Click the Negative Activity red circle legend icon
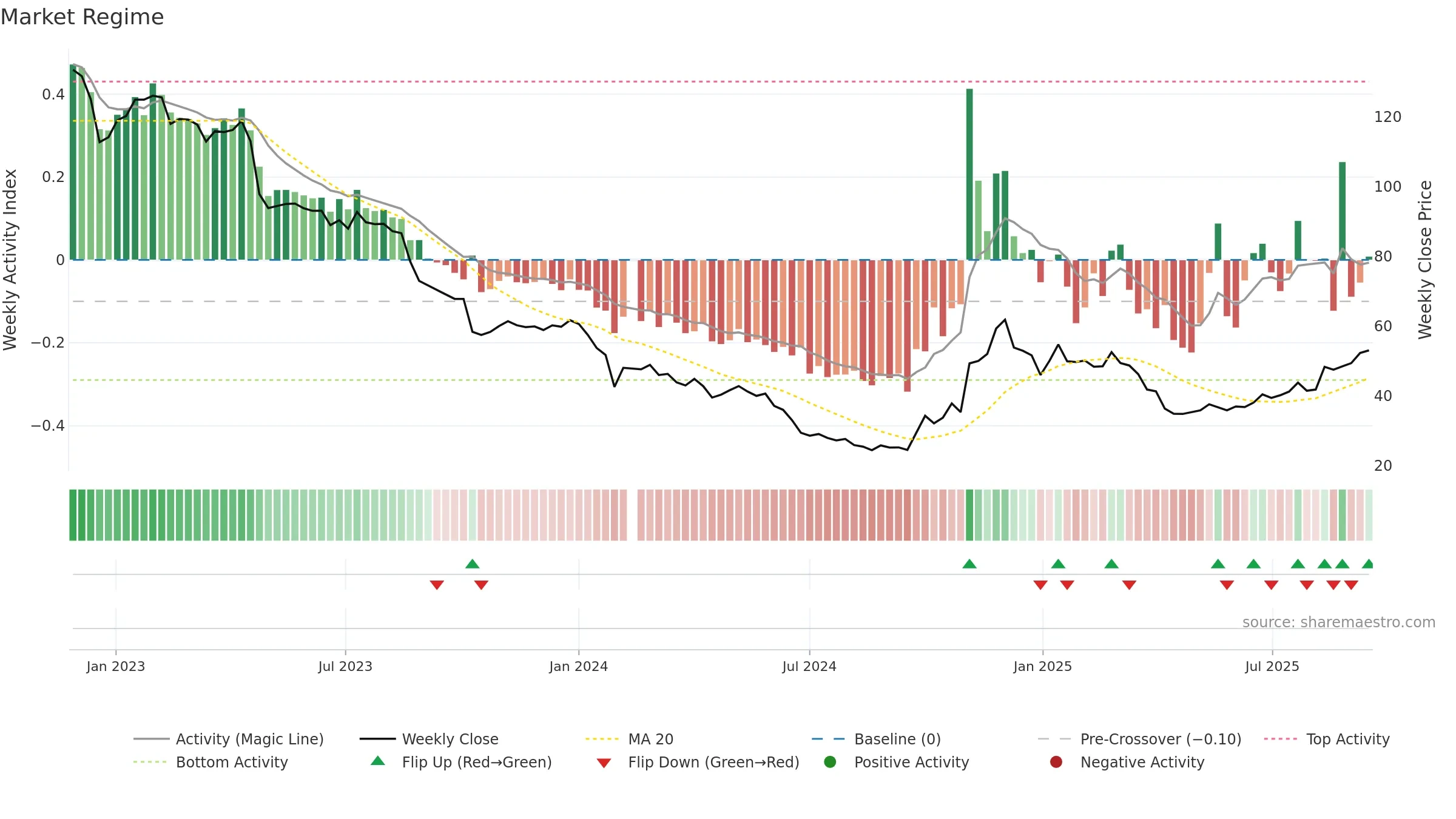Image resolution: width=1456 pixels, height=819 pixels. pyautogui.click(x=1056, y=762)
